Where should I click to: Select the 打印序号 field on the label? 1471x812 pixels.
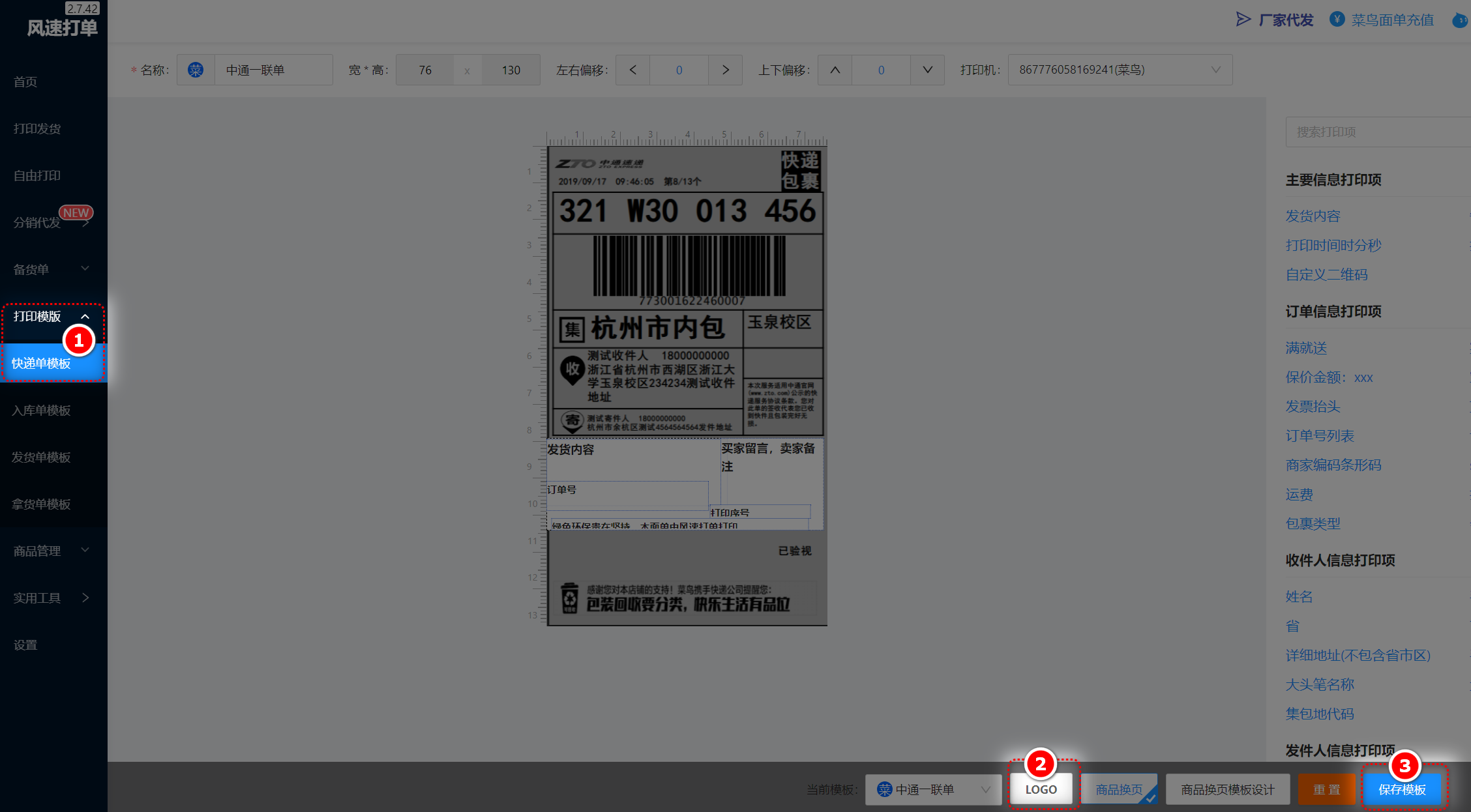click(x=760, y=512)
